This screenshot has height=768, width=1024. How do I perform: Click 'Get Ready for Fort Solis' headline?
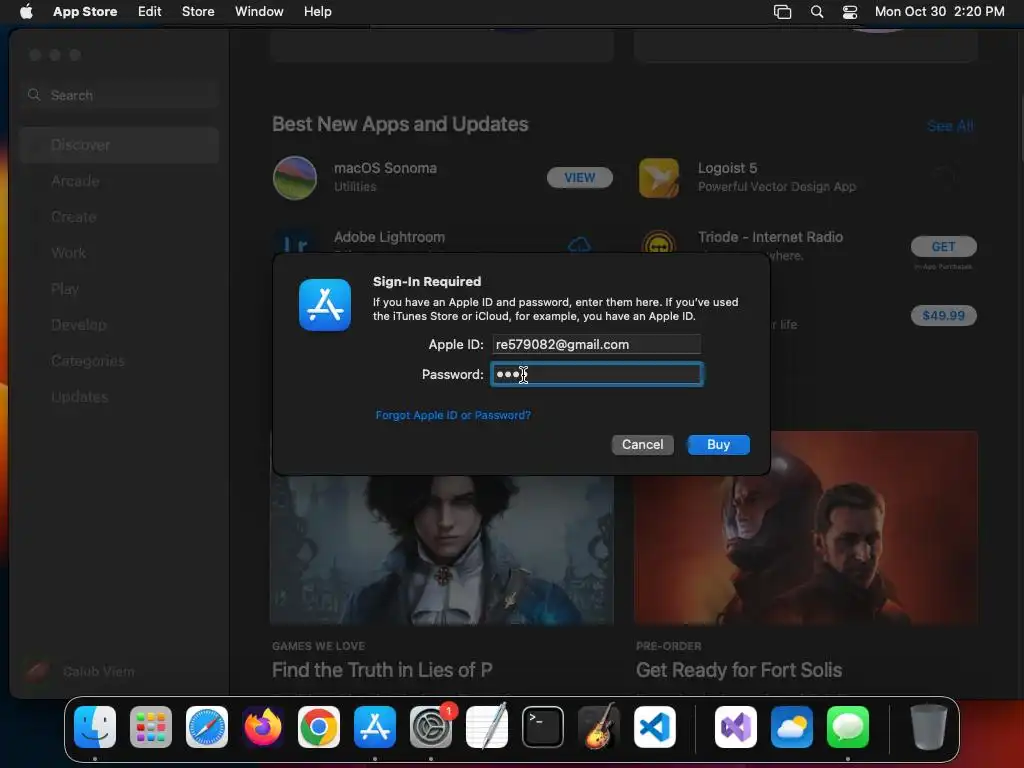(739, 670)
